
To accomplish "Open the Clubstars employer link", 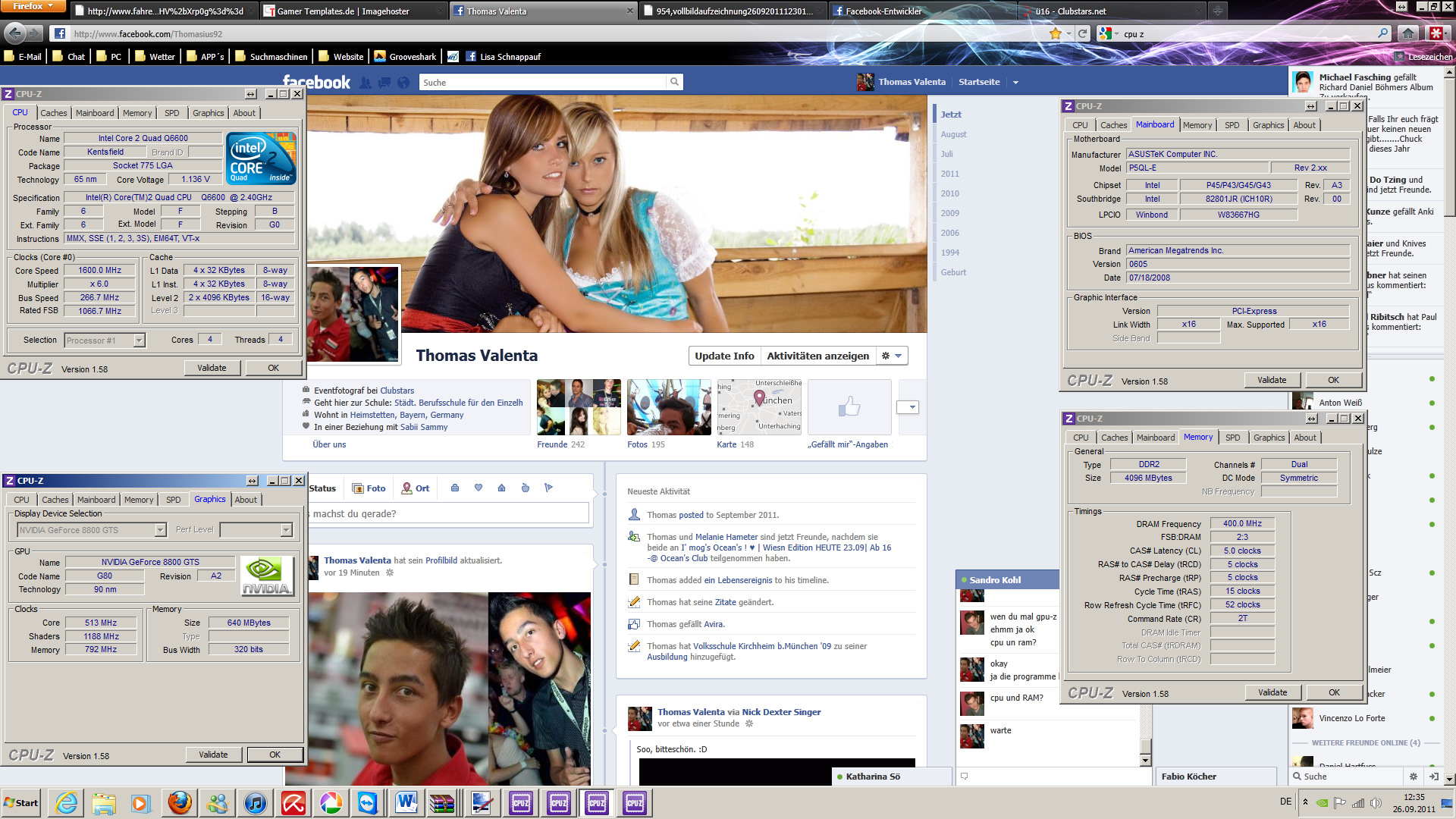I will [x=397, y=391].
